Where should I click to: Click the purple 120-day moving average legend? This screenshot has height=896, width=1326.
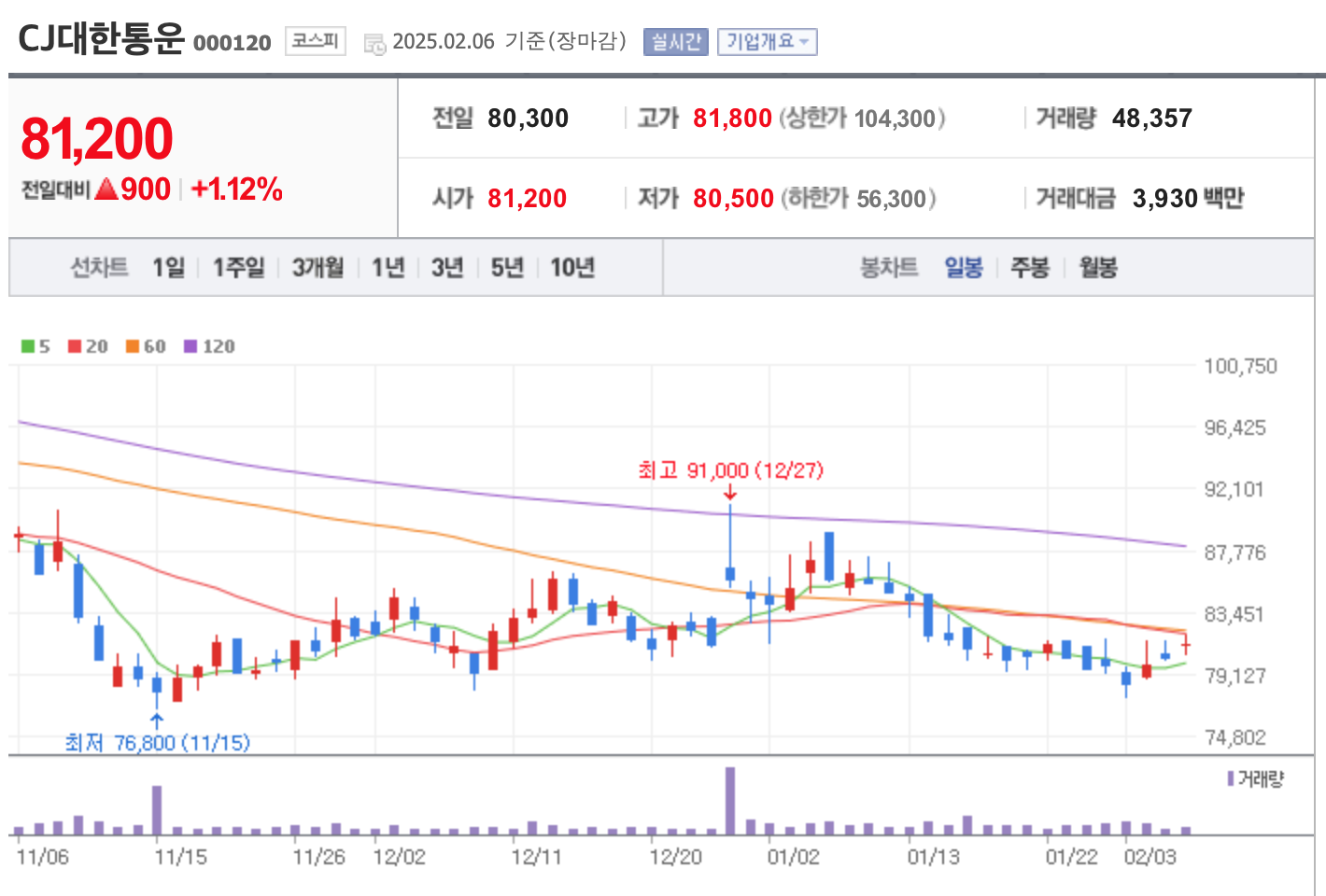(209, 346)
